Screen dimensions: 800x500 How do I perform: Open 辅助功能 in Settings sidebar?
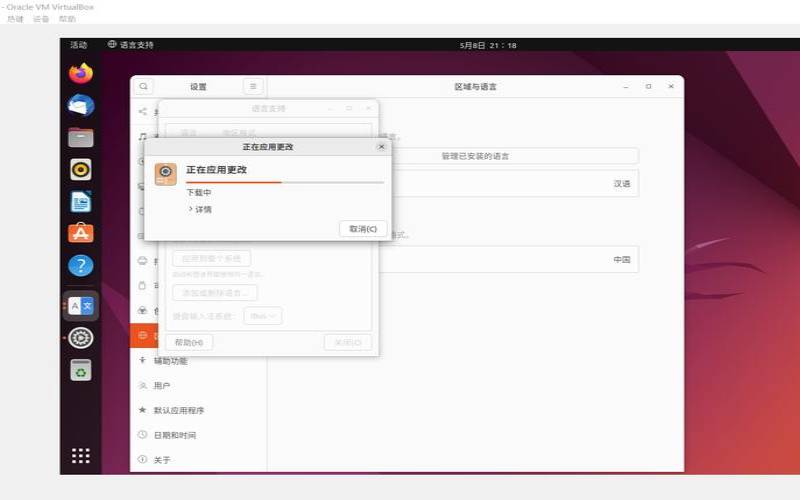point(198,361)
